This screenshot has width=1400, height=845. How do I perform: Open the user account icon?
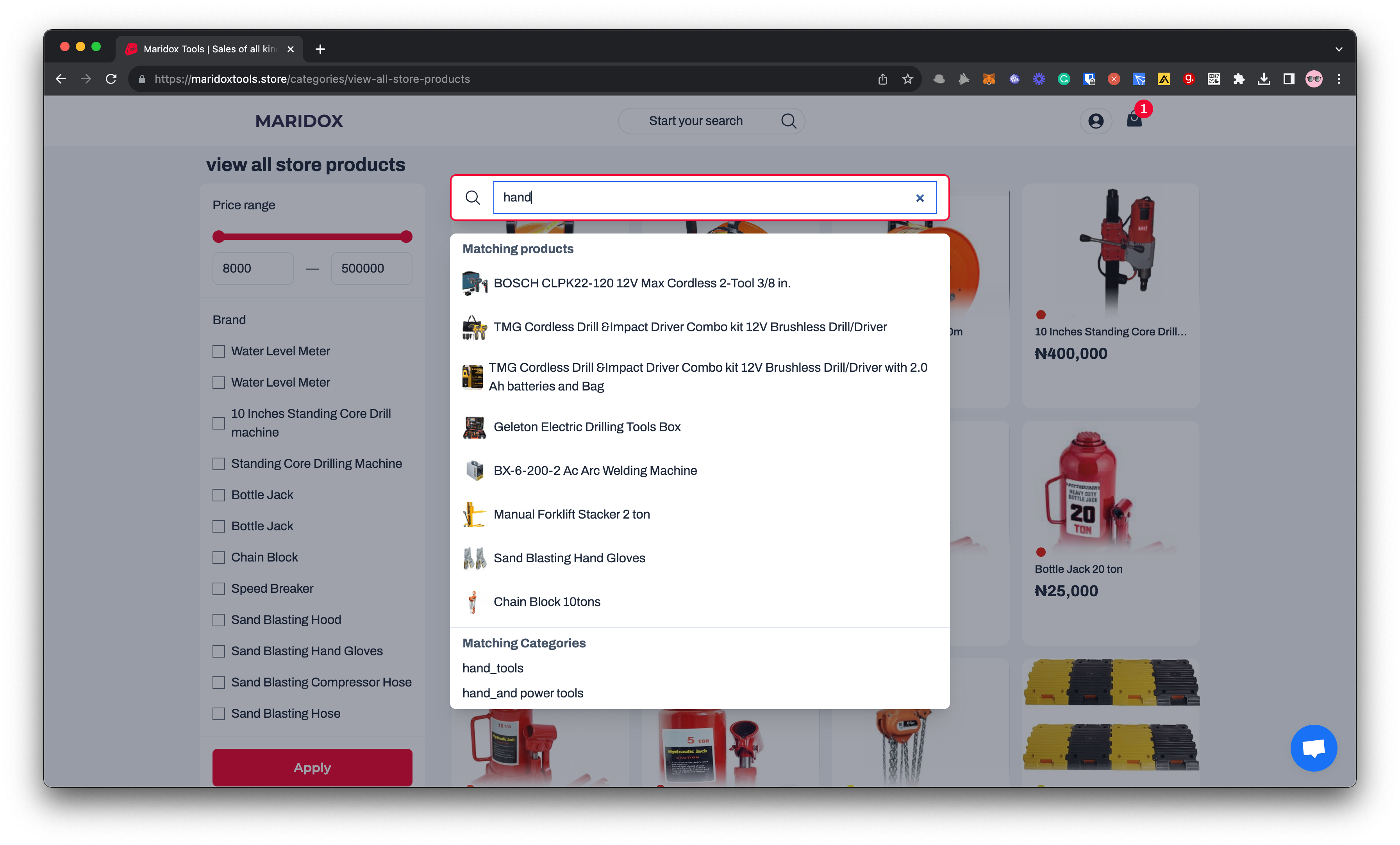tap(1095, 121)
